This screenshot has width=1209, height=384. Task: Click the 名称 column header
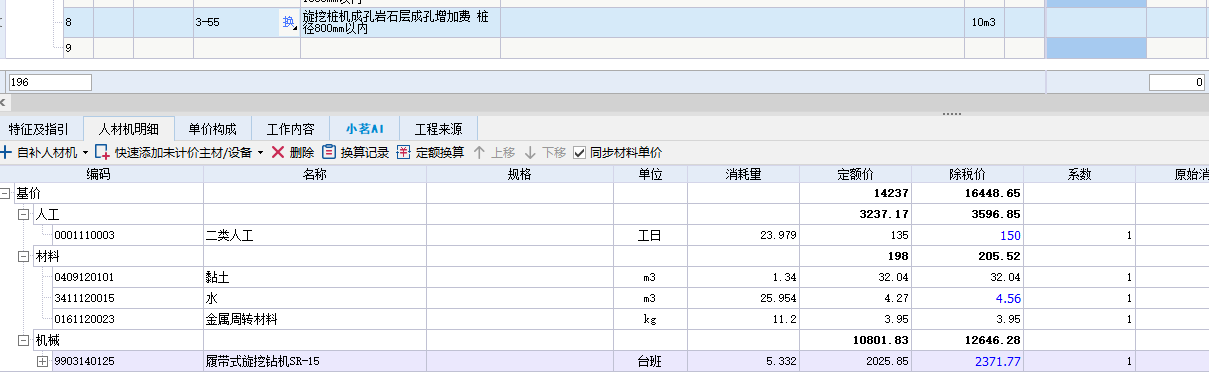tap(315, 173)
